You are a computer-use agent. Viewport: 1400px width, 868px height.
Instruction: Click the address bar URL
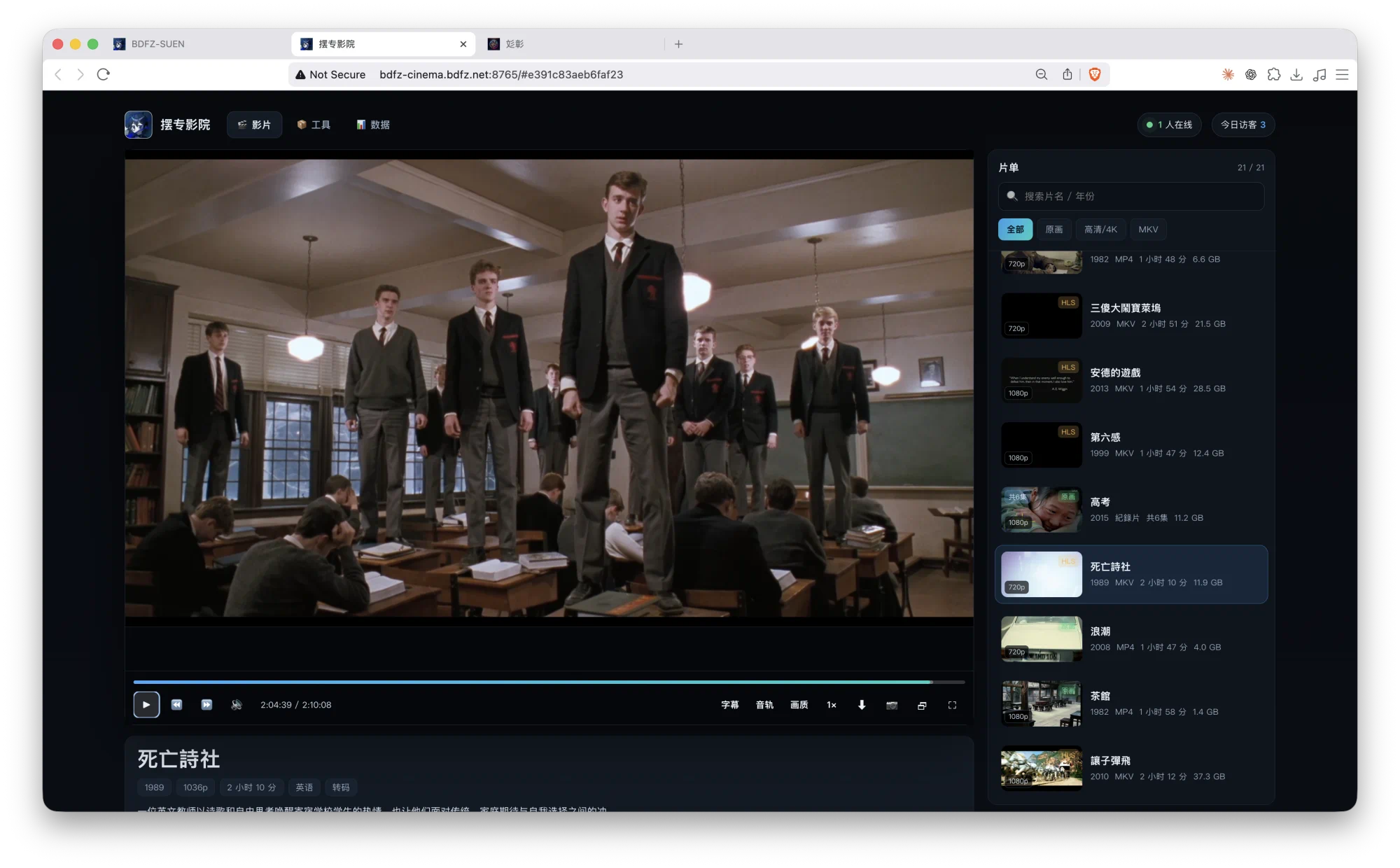point(501,74)
